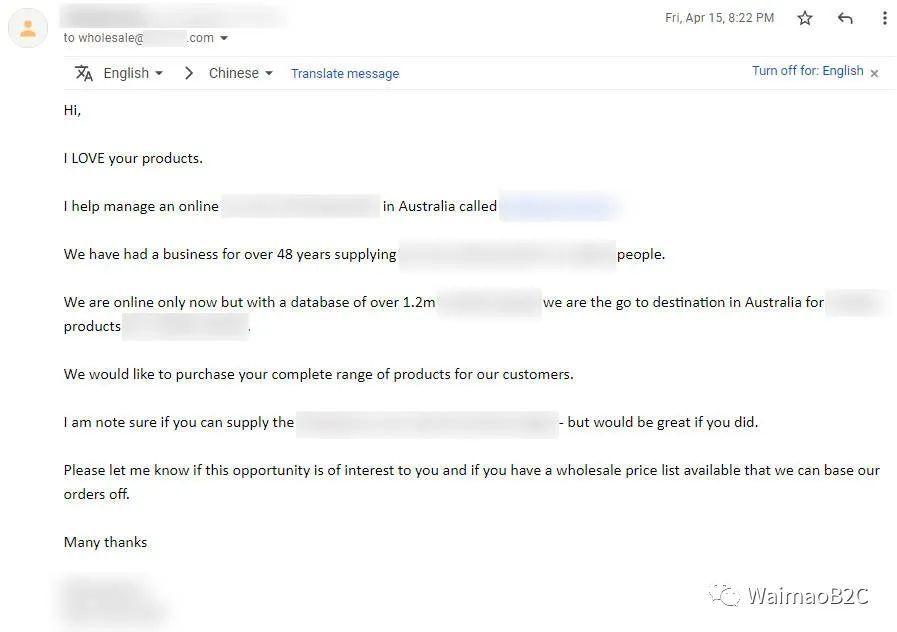897x632 pixels.
Task: Click the blurred store link after 'called'
Action: (559, 206)
